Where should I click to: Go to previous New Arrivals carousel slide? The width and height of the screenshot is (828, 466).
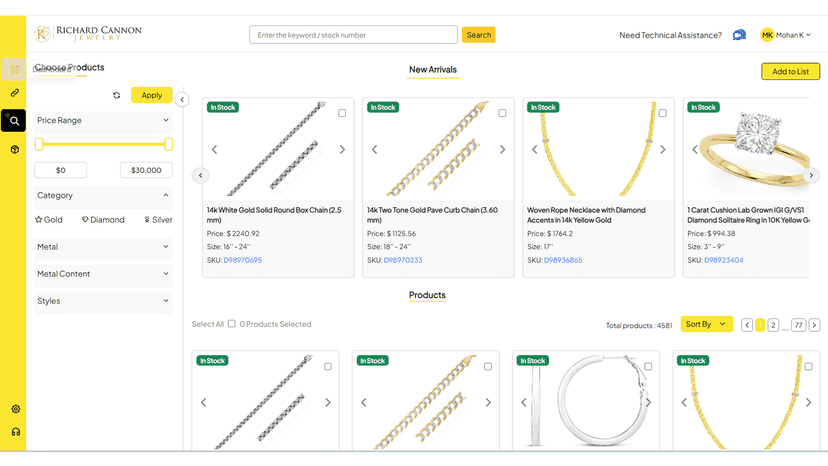(200, 175)
